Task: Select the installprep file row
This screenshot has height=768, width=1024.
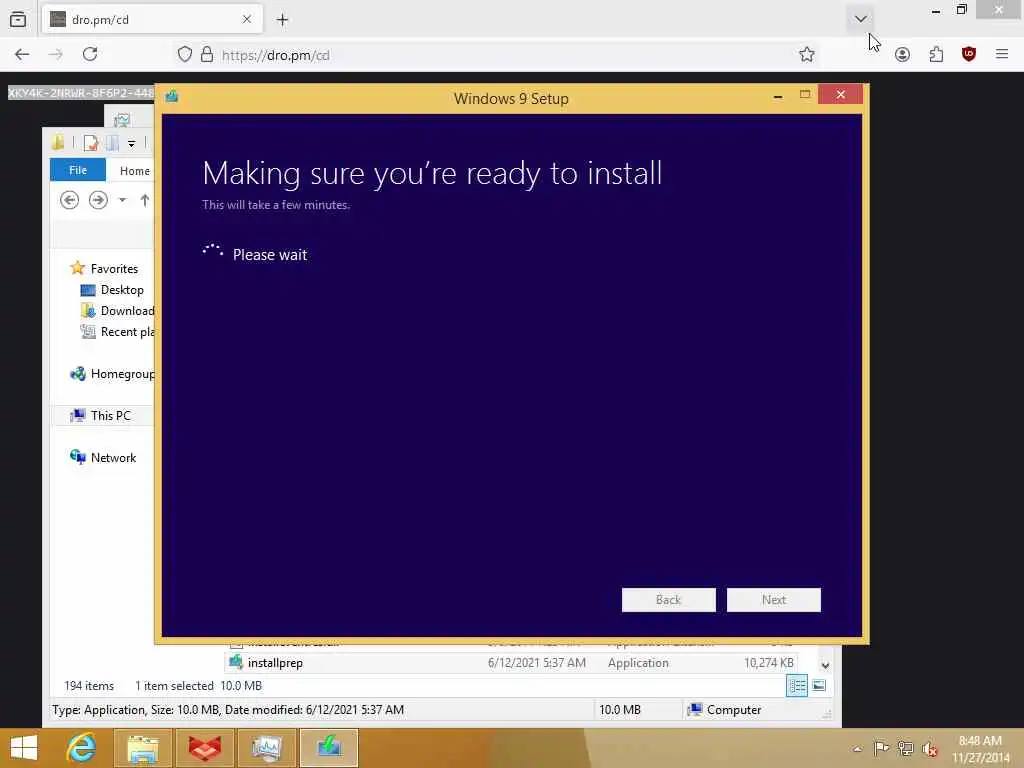Action: pyautogui.click(x=511, y=663)
